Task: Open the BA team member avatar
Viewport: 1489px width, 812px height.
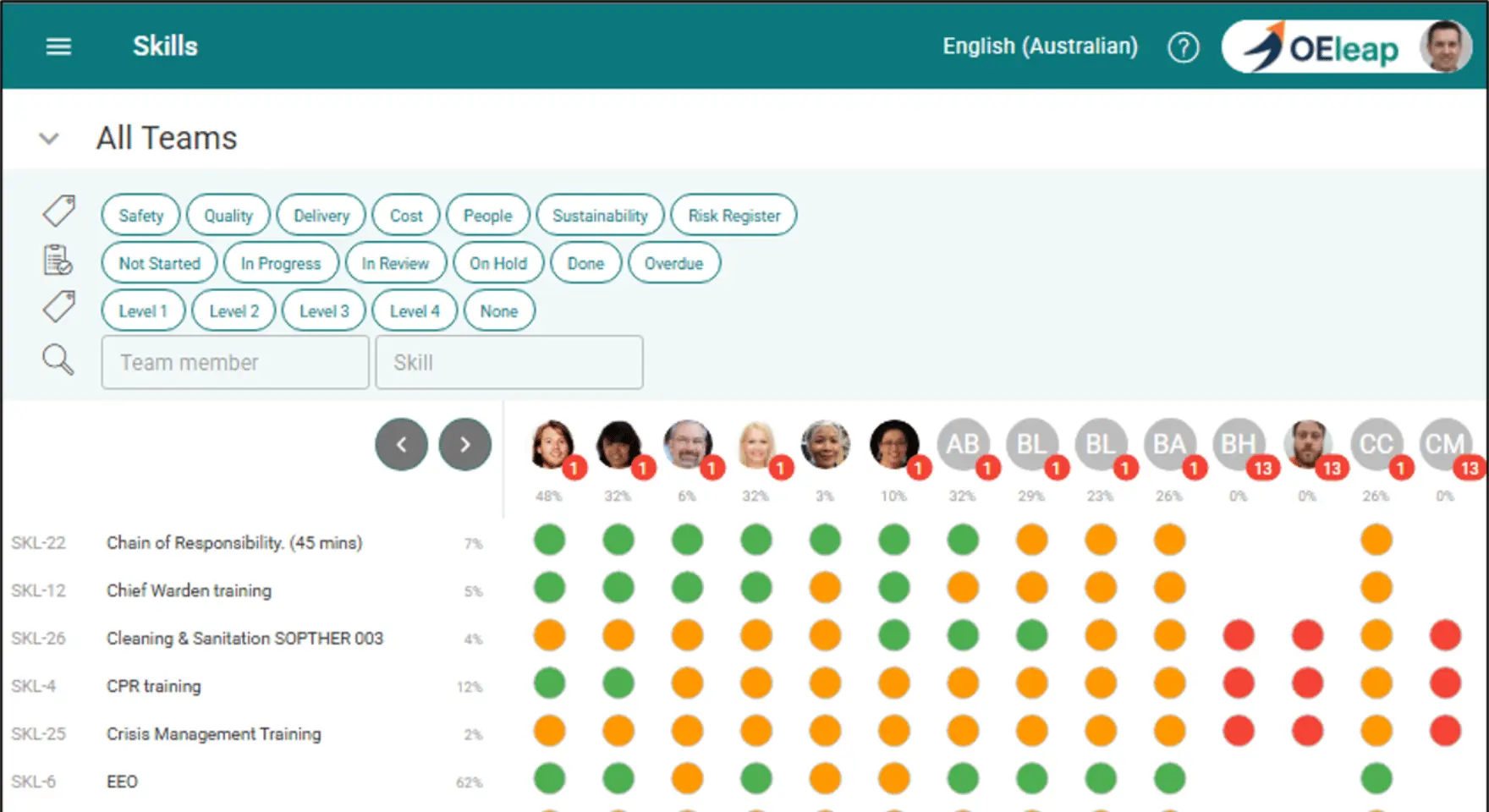Action: (x=1169, y=444)
